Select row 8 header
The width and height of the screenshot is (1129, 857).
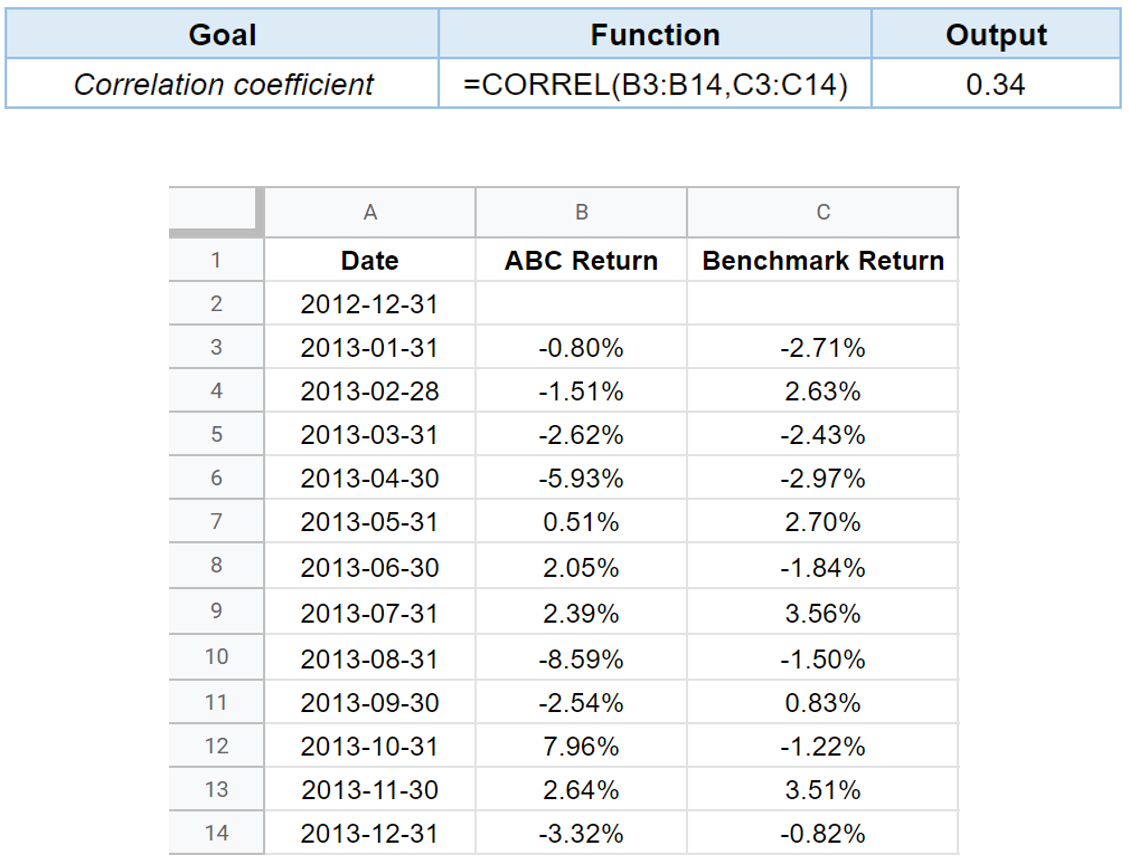(x=216, y=565)
